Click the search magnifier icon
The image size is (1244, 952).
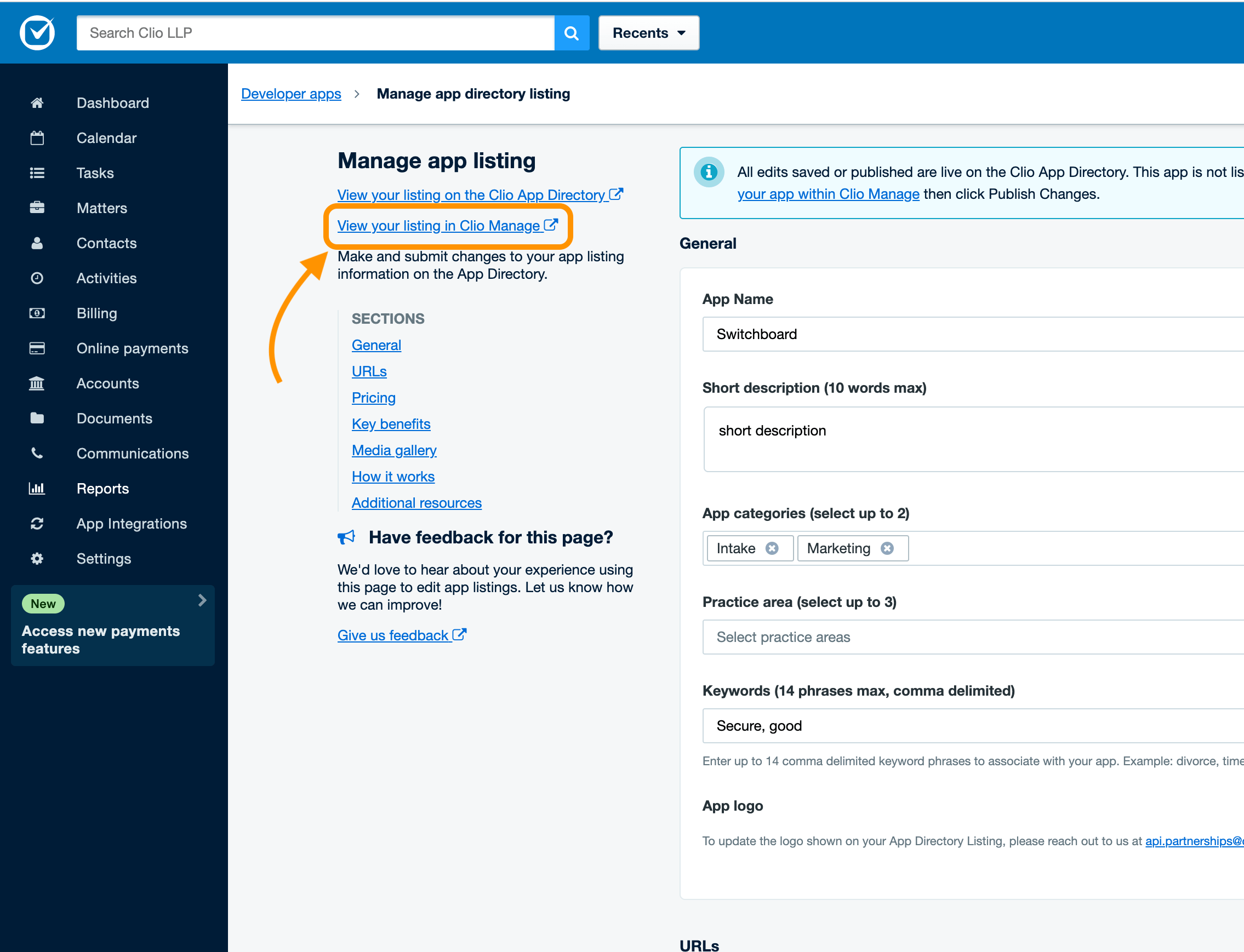[x=571, y=32]
